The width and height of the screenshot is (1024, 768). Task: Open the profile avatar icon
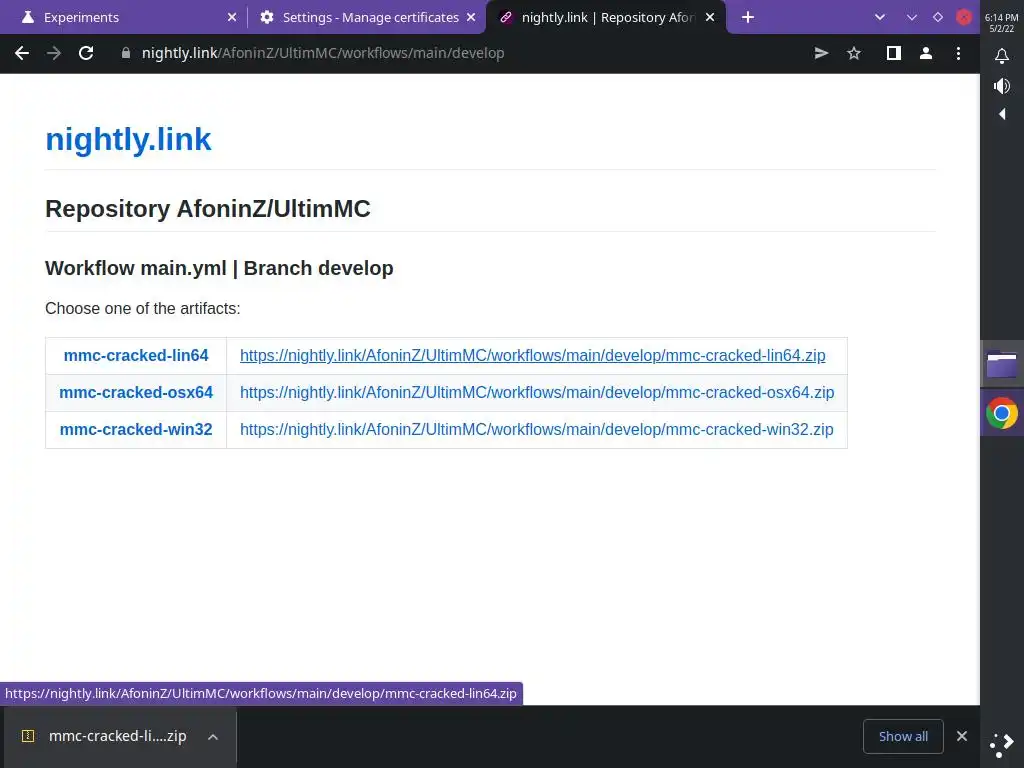925,54
